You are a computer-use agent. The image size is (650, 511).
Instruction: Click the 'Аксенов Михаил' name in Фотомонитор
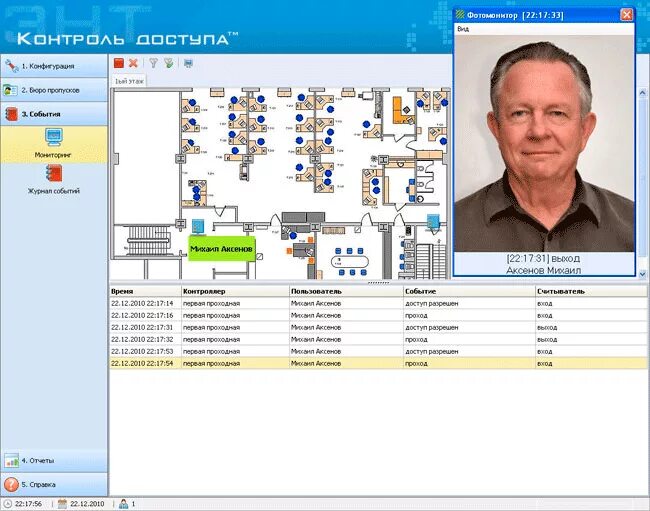click(x=543, y=270)
